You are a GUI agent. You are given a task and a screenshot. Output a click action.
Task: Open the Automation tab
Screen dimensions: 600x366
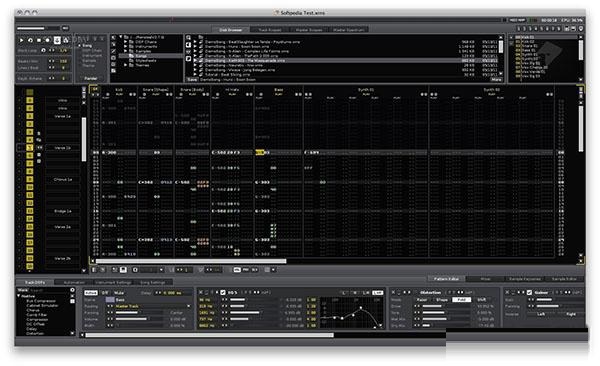click(x=74, y=283)
